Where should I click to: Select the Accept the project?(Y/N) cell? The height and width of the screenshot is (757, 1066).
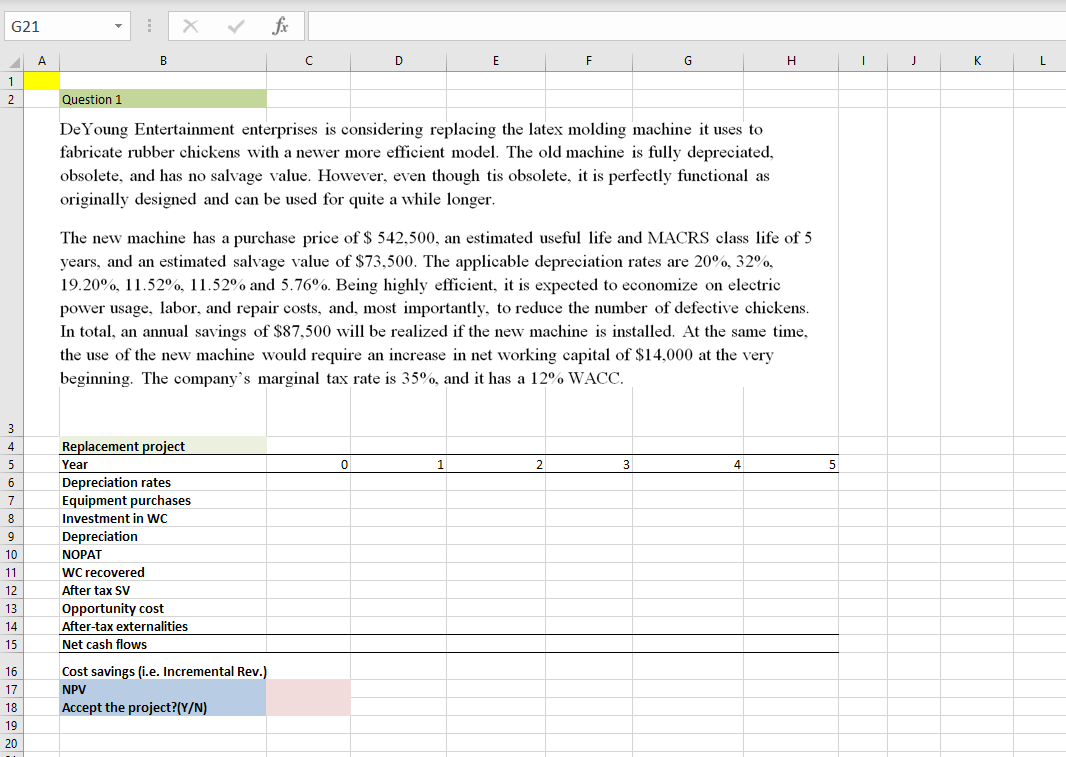163,707
